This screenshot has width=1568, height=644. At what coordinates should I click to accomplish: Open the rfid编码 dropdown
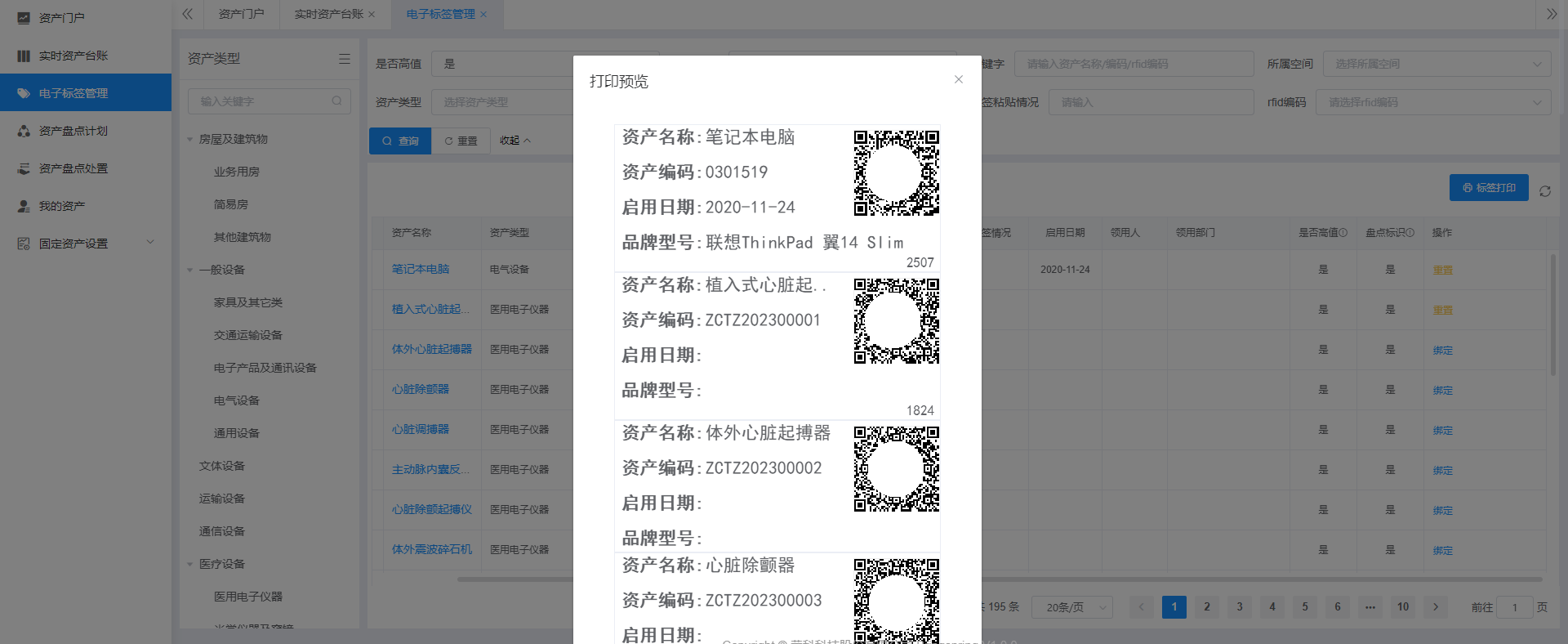[x=1432, y=102]
